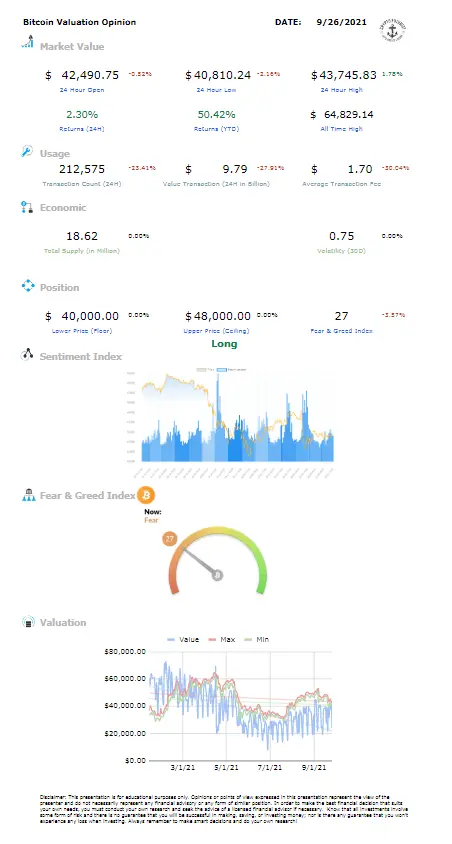Image resolution: width=452 pixels, height=844 pixels.
Task: Click the Sentiment Index heading
Action: (x=81, y=356)
